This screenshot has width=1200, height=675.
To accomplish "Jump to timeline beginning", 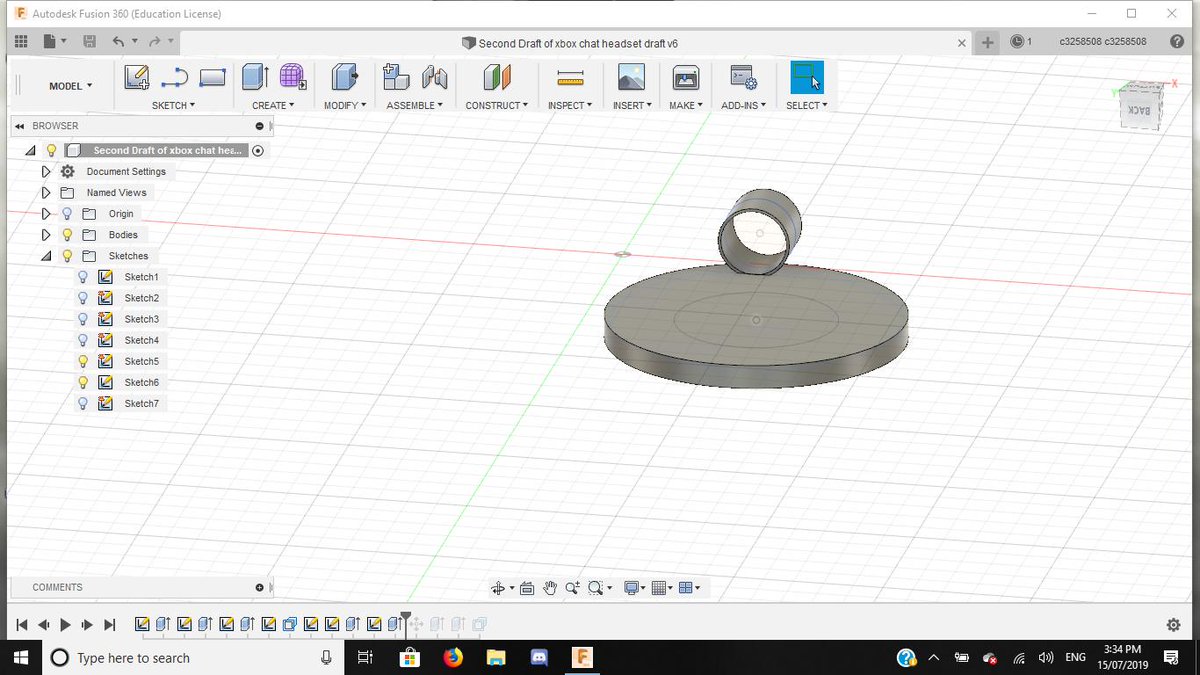I will (21, 625).
